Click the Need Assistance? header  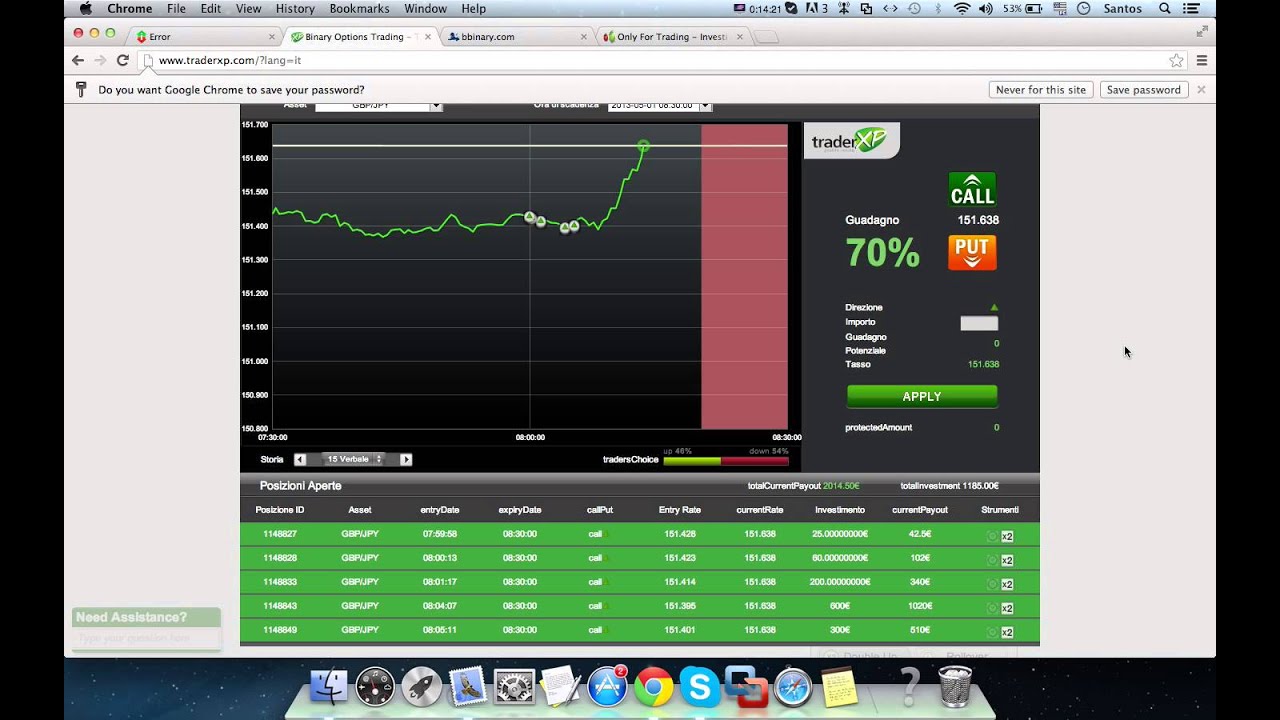(146, 617)
